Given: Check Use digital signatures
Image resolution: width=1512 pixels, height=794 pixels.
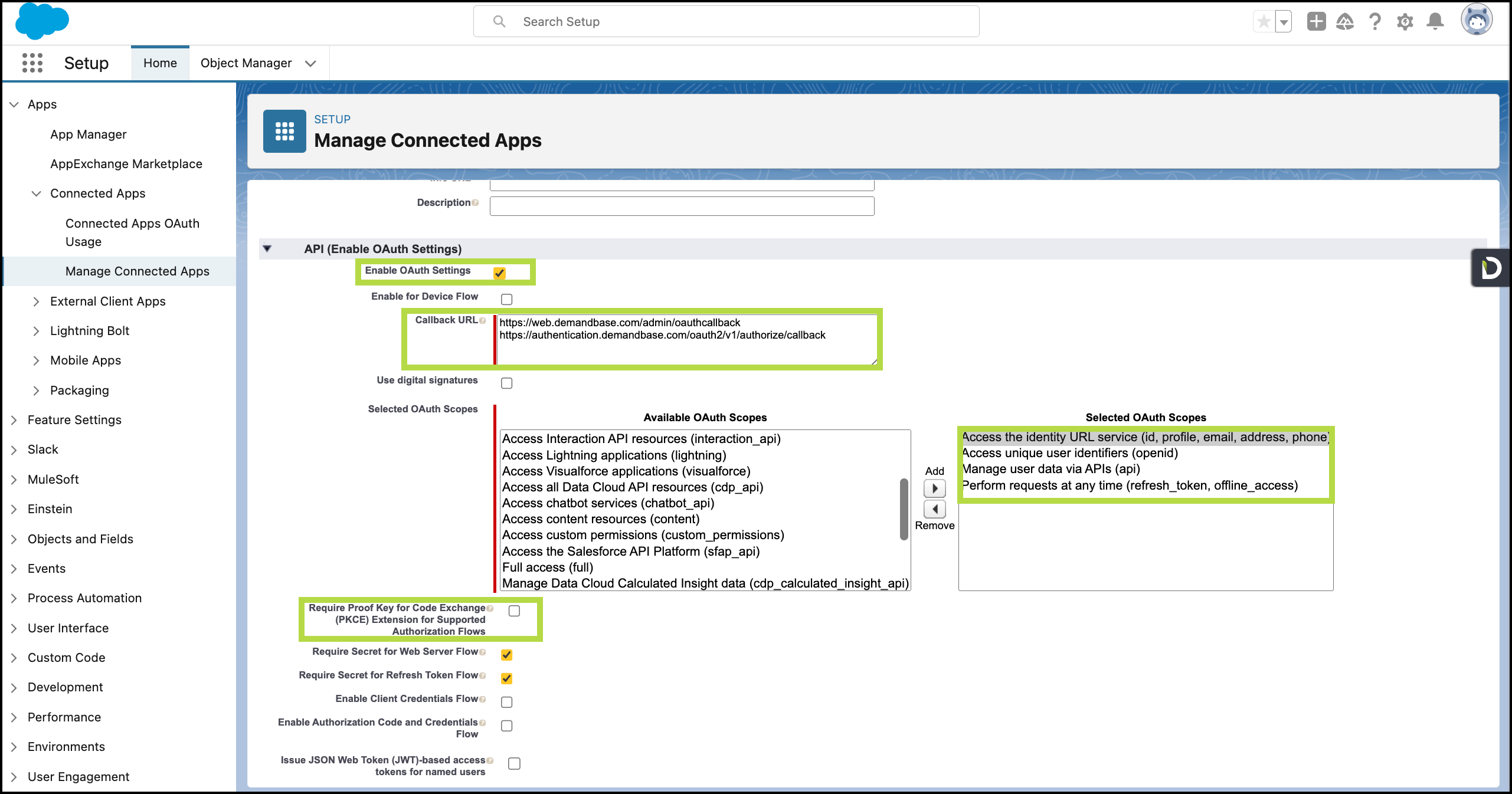Looking at the screenshot, I should (506, 383).
